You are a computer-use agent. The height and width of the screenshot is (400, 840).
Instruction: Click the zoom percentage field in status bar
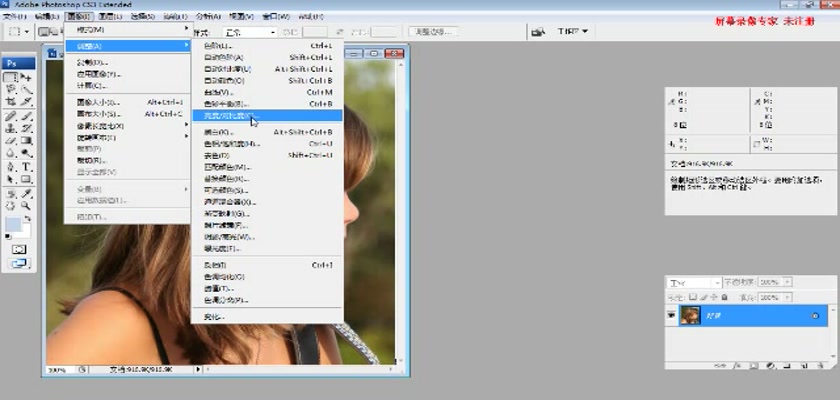[x=58, y=370]
